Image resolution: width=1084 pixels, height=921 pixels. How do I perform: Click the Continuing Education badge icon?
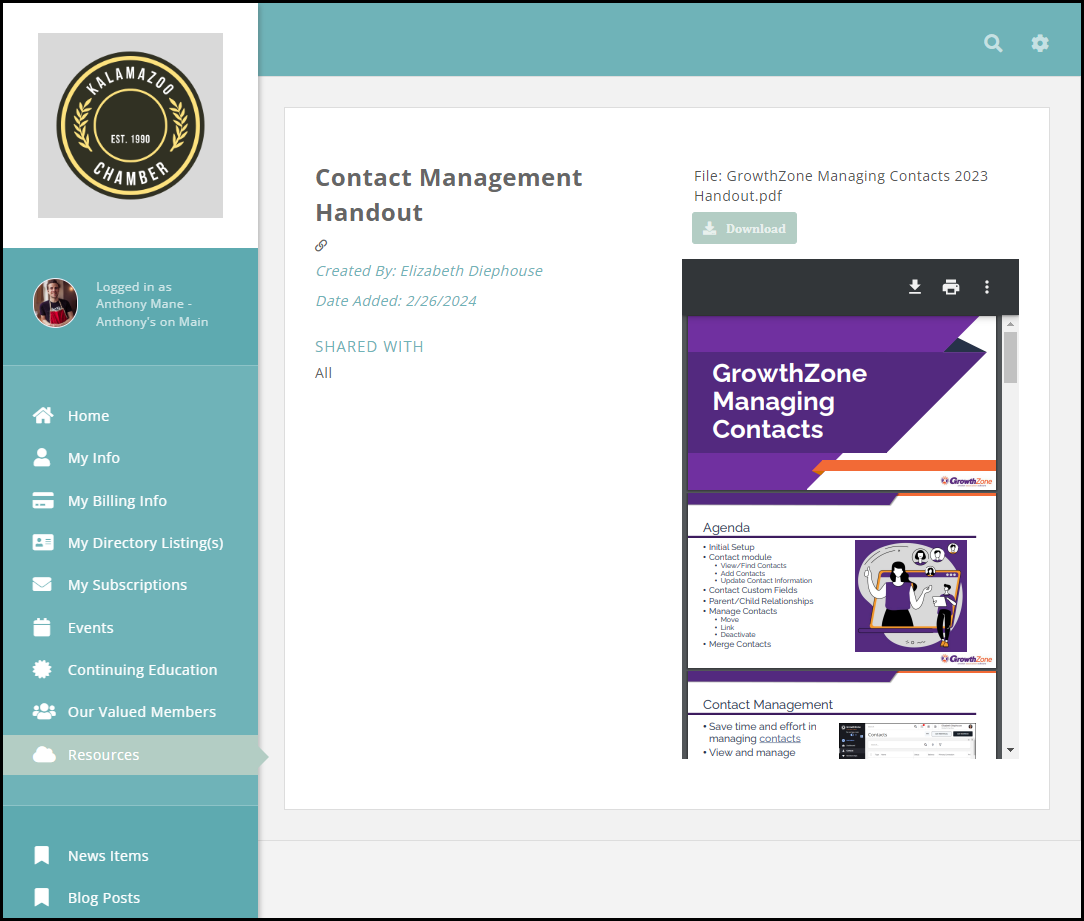43,669
